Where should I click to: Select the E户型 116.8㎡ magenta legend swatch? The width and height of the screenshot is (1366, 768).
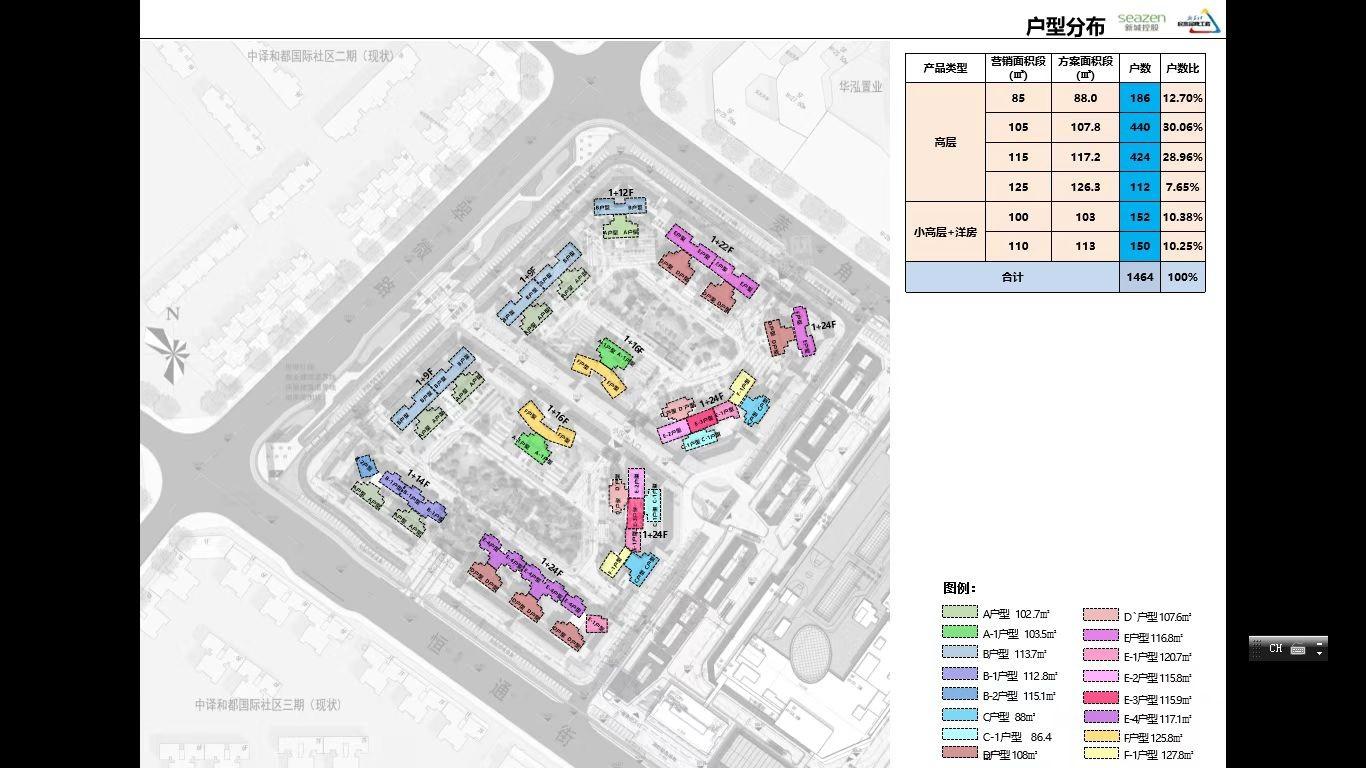point(1100,635)
